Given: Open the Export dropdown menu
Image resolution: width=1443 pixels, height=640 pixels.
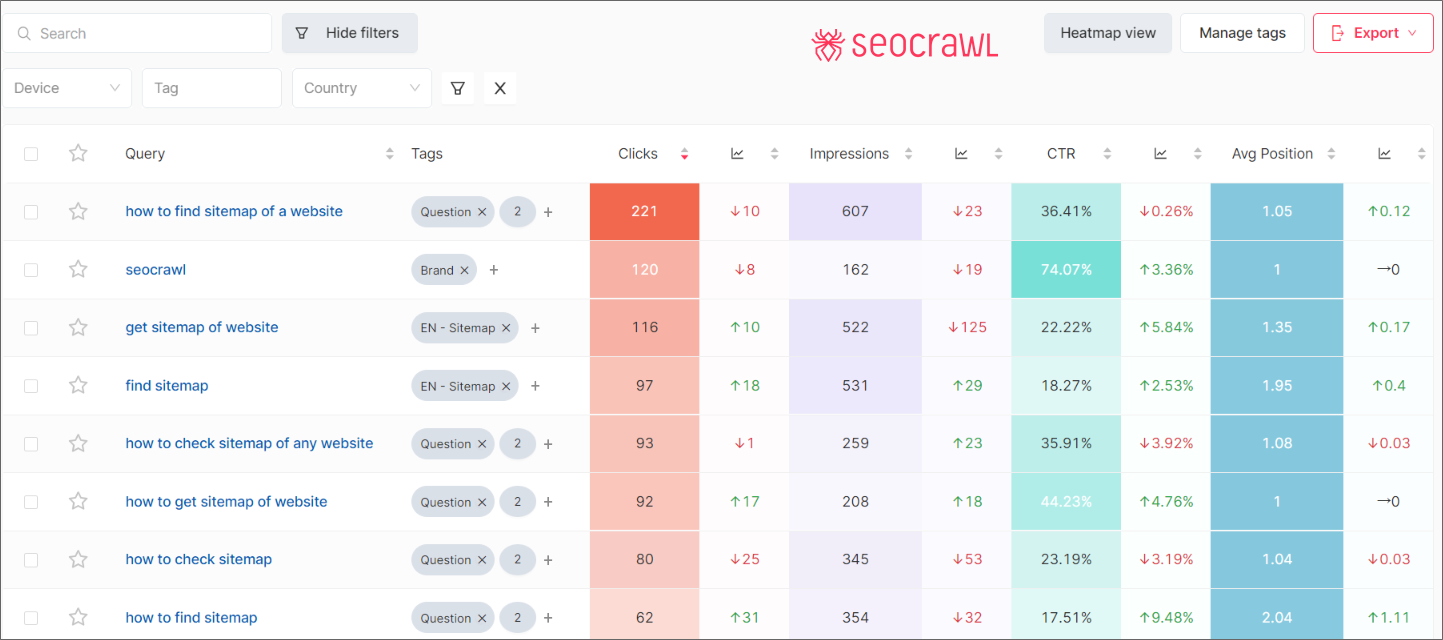Looking at the screenshot, I should tap(1373, 33).
